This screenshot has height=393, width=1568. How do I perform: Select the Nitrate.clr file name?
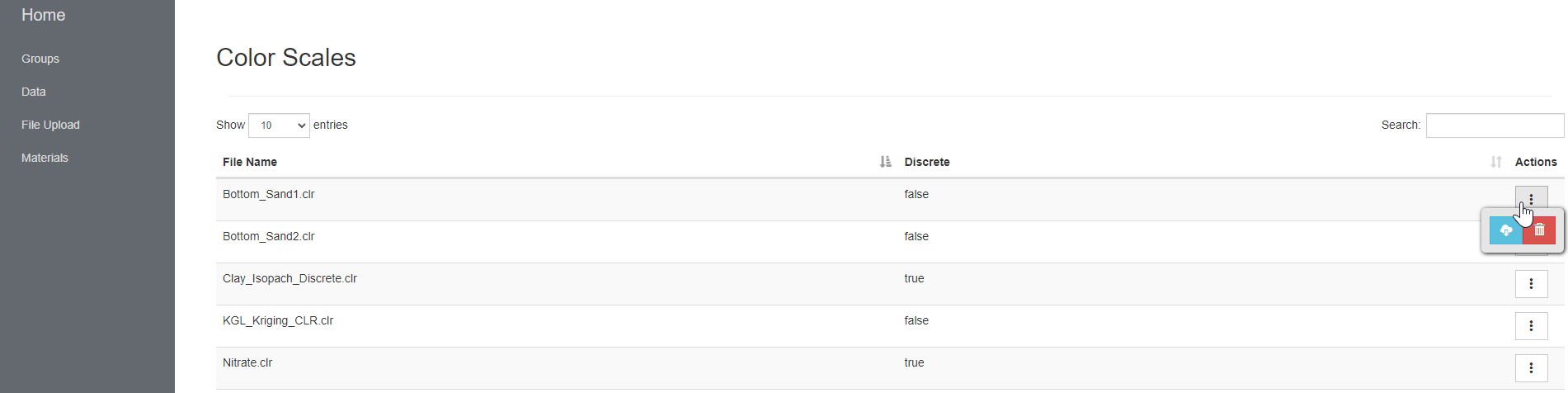(x=247, y=362)
